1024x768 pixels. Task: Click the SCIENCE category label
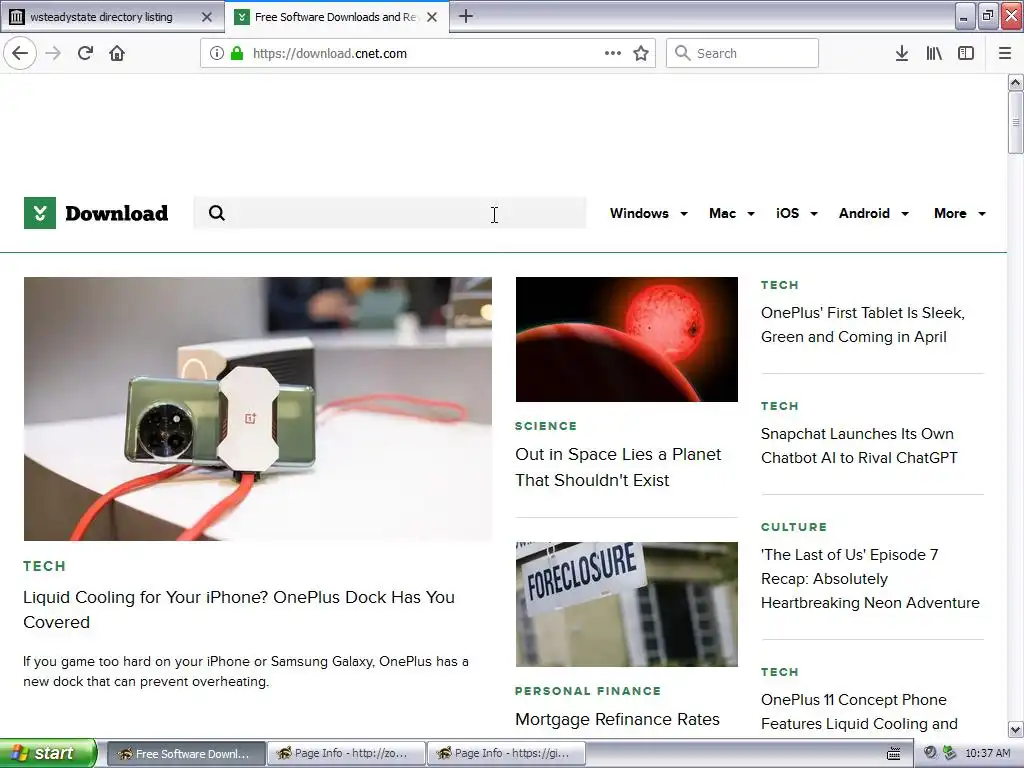546,426
